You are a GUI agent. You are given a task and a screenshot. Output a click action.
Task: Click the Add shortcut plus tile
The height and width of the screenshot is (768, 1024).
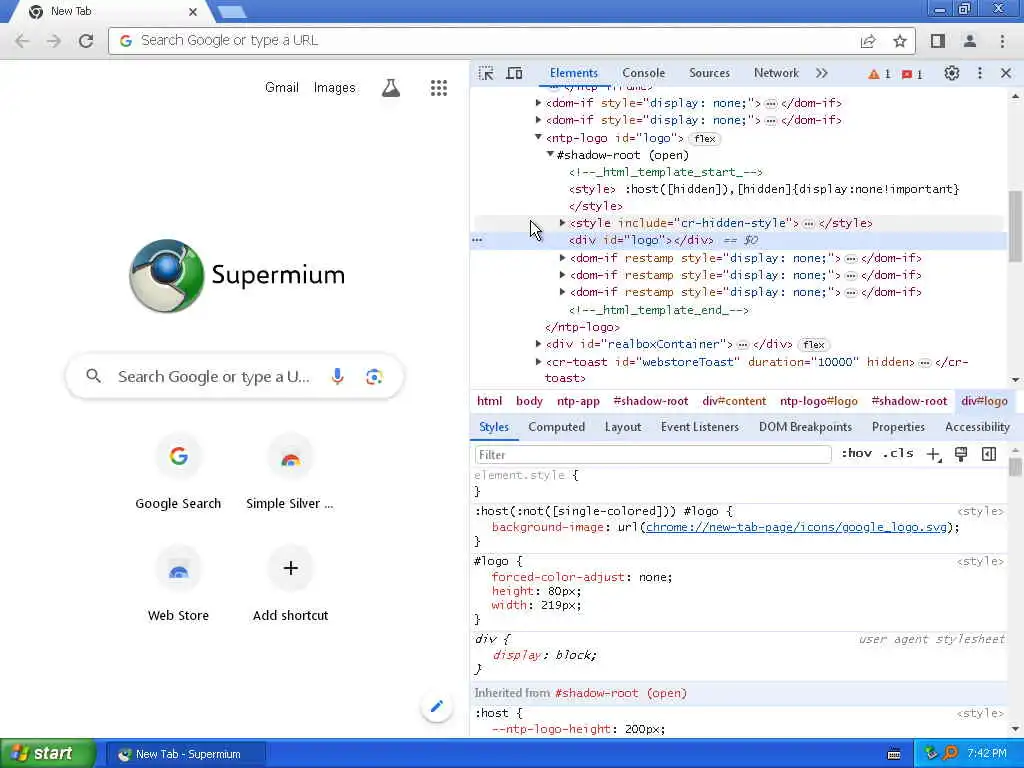coord(290,584)
